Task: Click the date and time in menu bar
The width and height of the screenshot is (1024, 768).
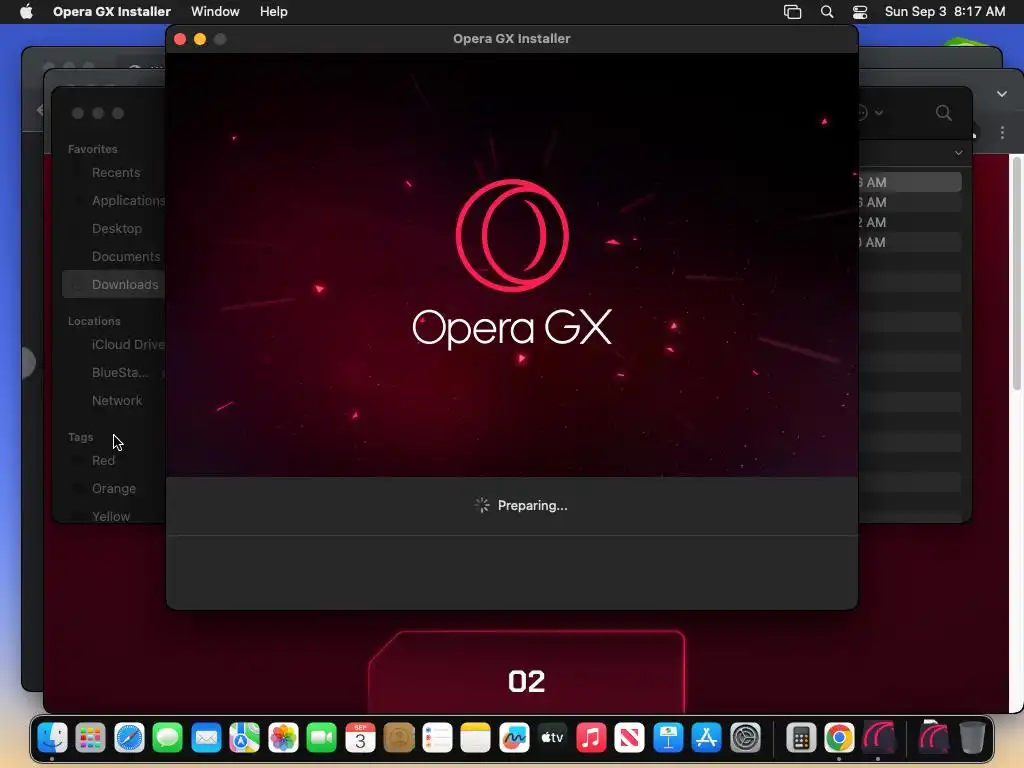Action: point(944,12)
